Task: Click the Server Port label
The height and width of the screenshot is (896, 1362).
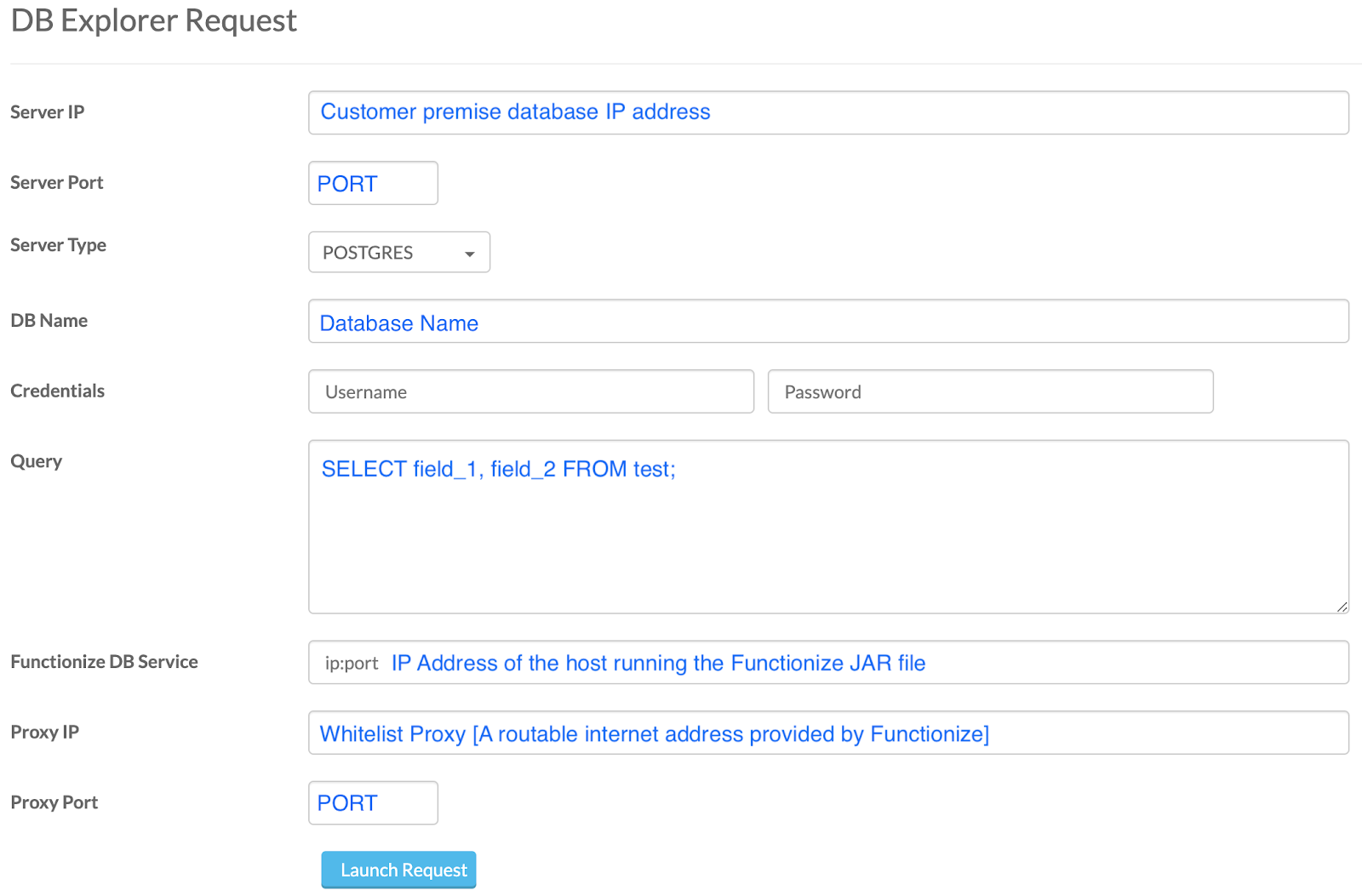Action: click(56, 182)
